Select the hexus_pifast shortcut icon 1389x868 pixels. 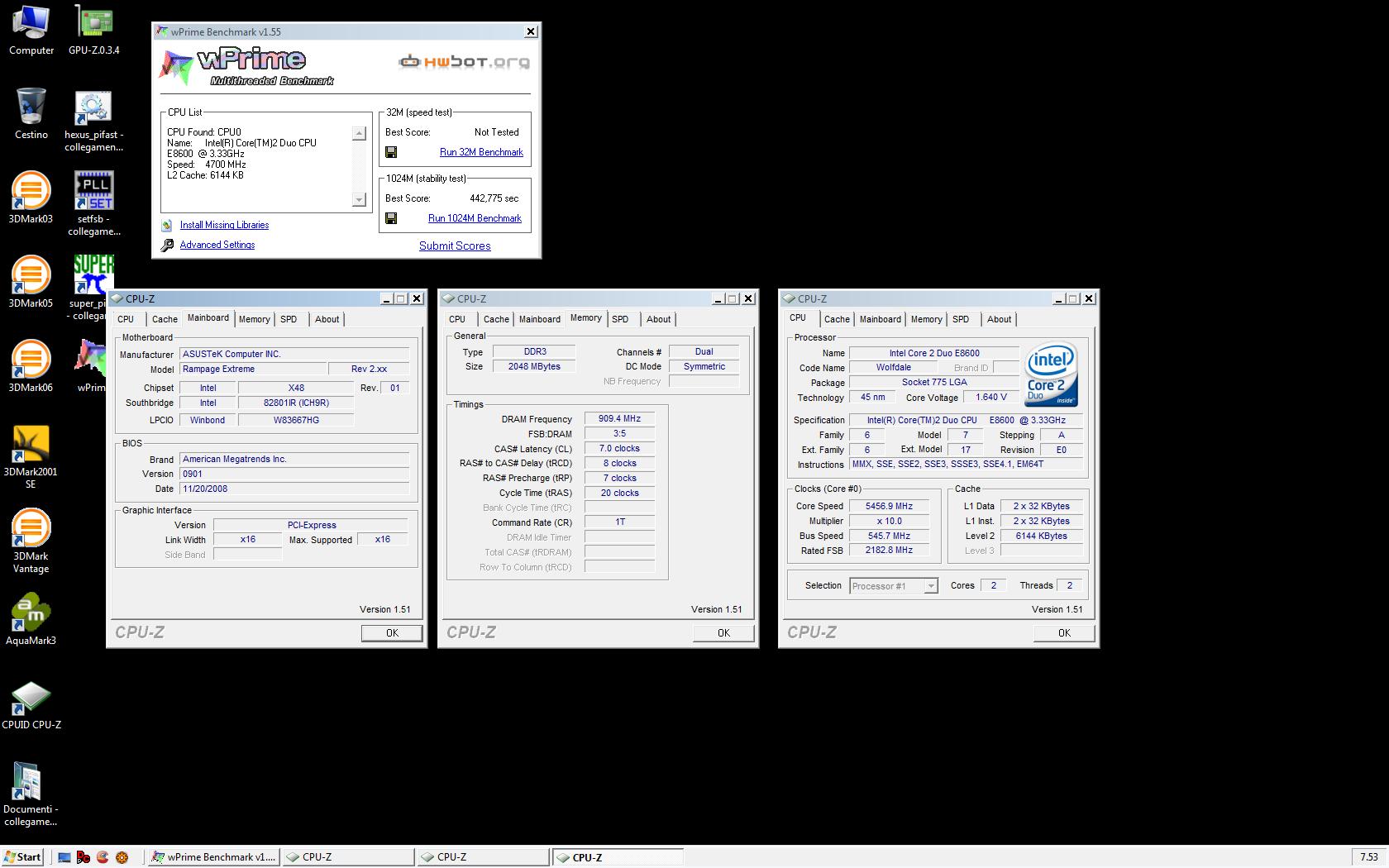pos(93,121)
